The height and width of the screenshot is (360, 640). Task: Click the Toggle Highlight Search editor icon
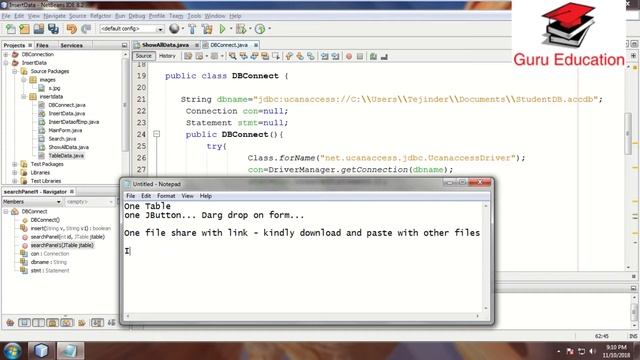coord(265,56)
